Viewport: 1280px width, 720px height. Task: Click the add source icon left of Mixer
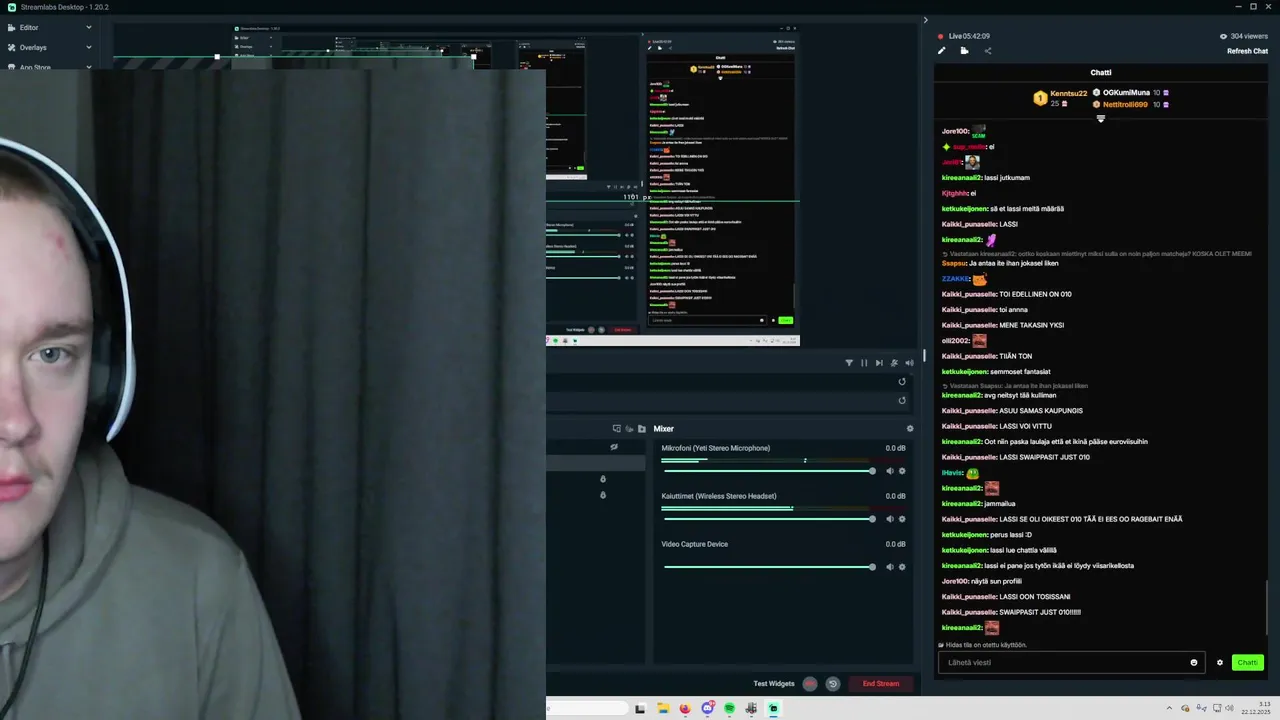tap(616, 429)
